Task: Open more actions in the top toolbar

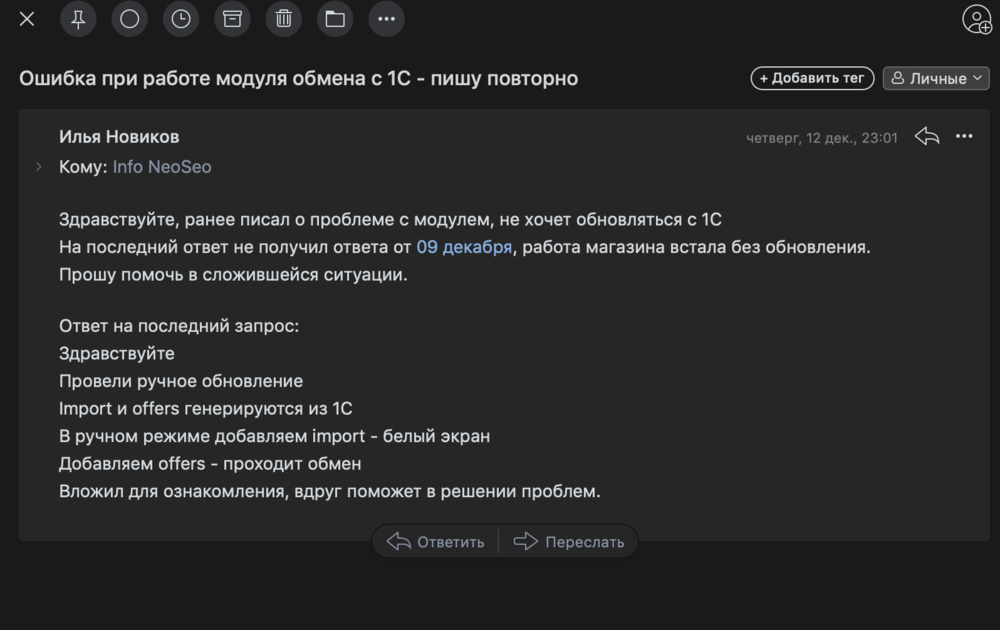Action: pos(386,19)
